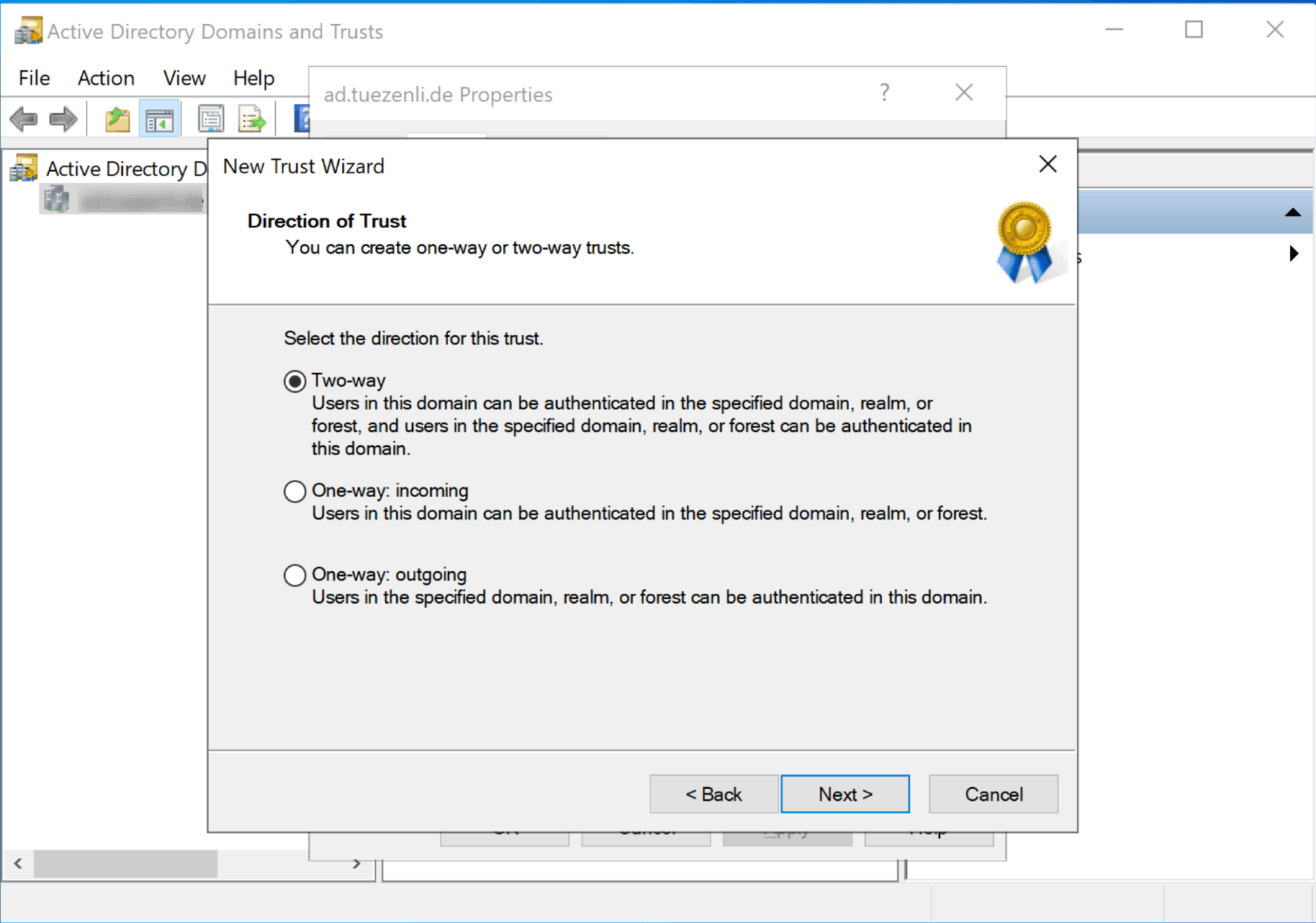The image size is (1316, 923).
Task: Click the blurred domain node icon
Action: coord(56,200)
